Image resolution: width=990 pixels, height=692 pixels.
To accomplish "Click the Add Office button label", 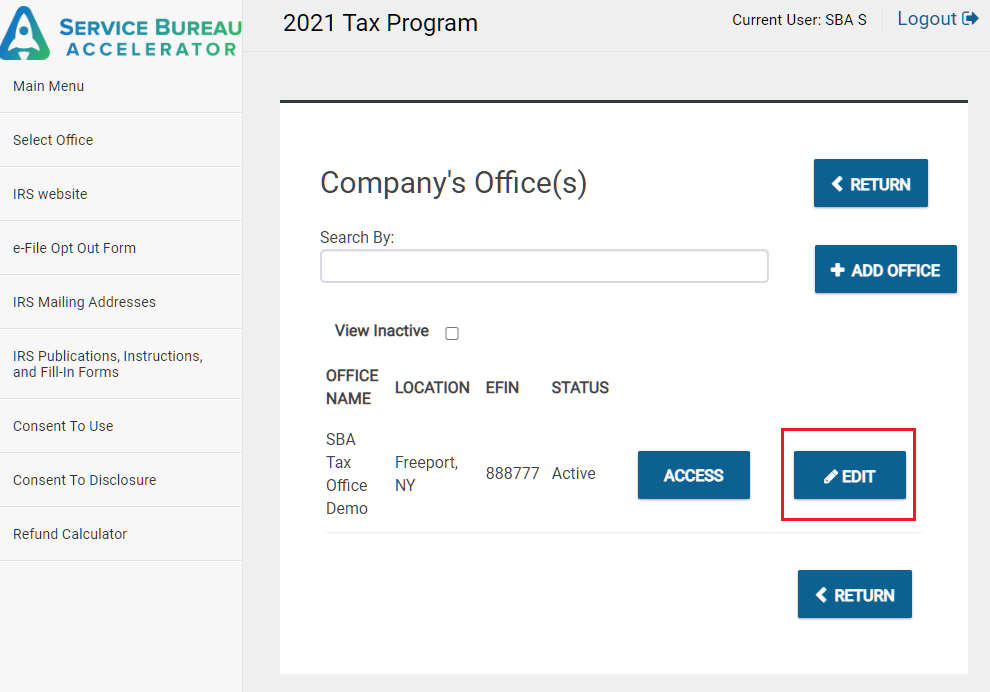I will coord(895,270).
